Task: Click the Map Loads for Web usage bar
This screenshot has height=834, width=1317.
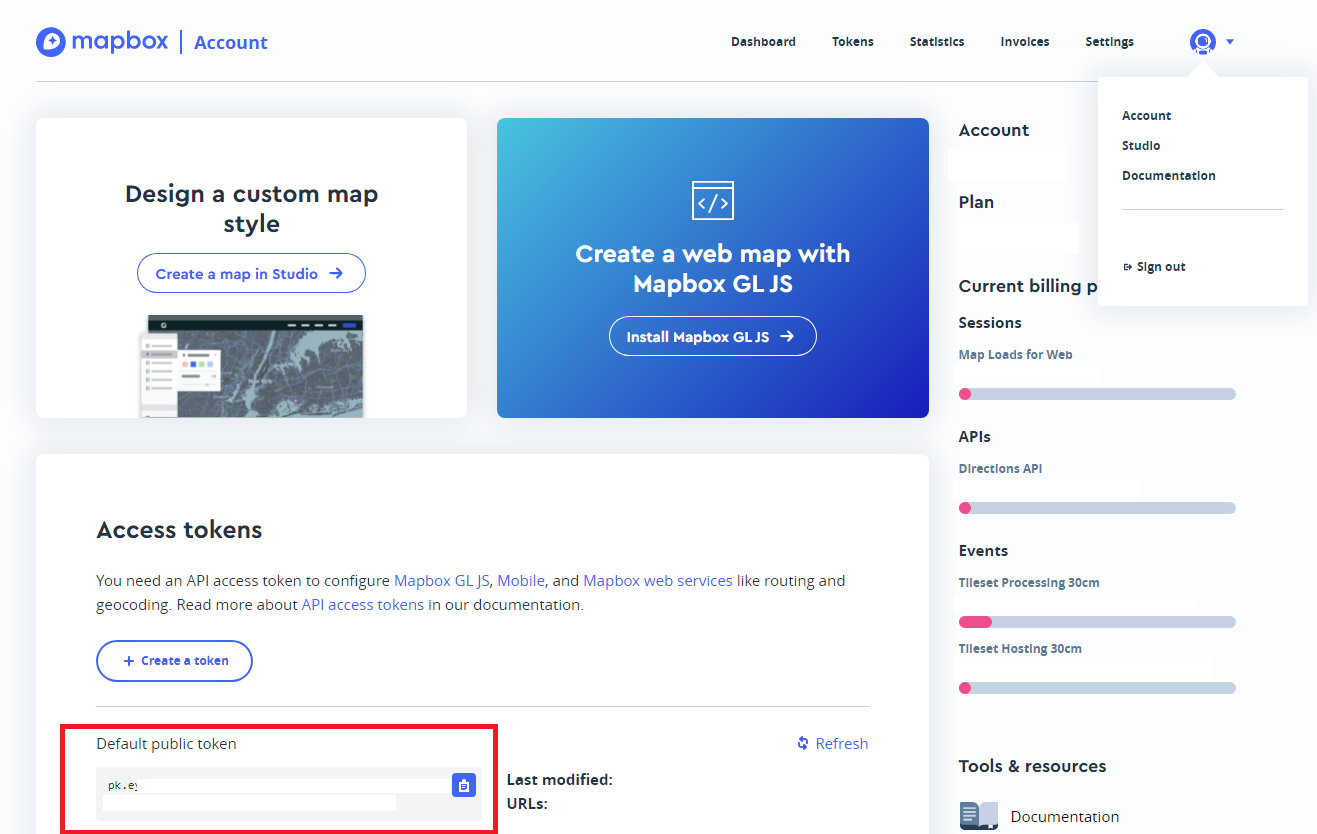Action: click(x=1097, y=394)
